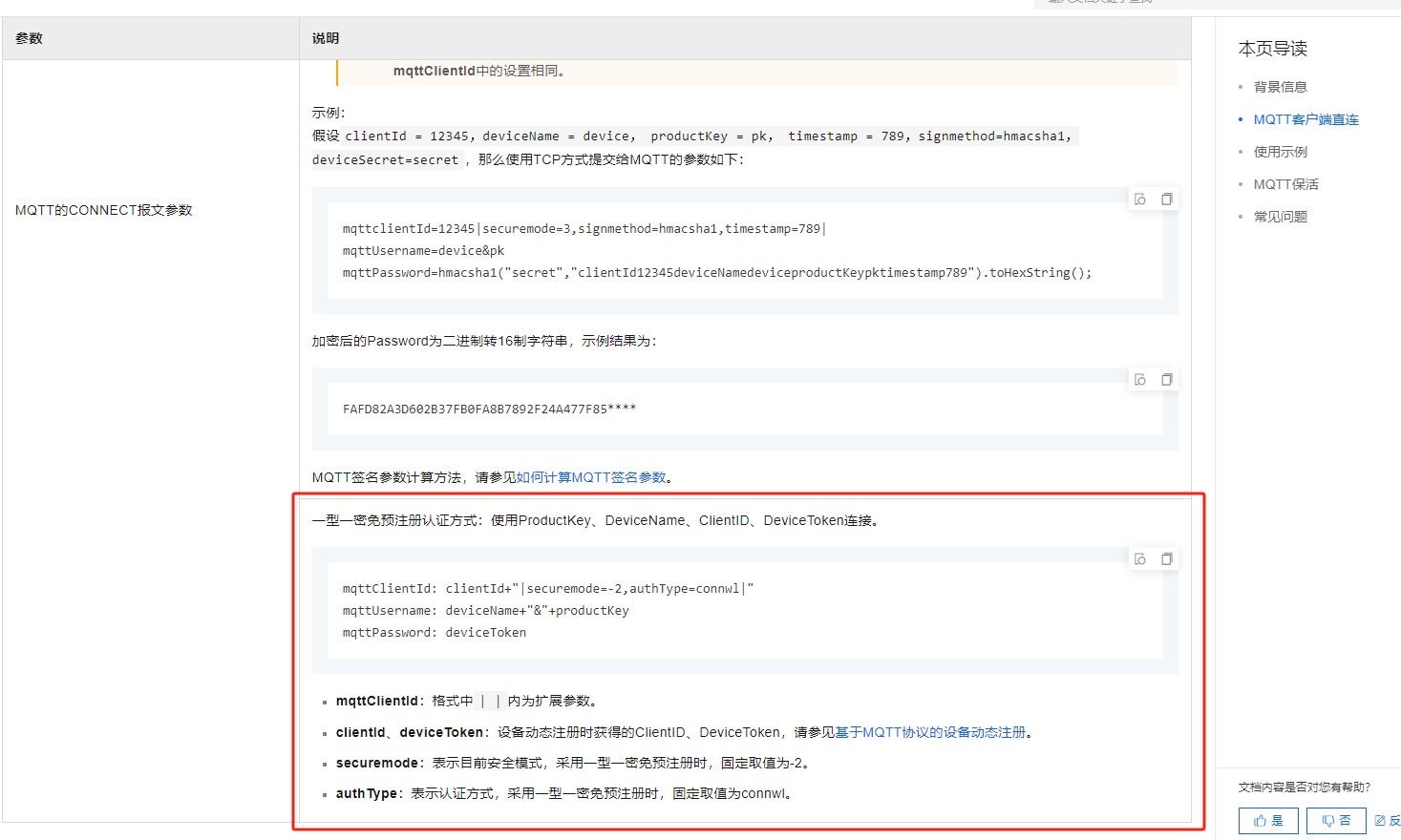Click the thumbs-up 是 feedback button

pos(1268,821)
